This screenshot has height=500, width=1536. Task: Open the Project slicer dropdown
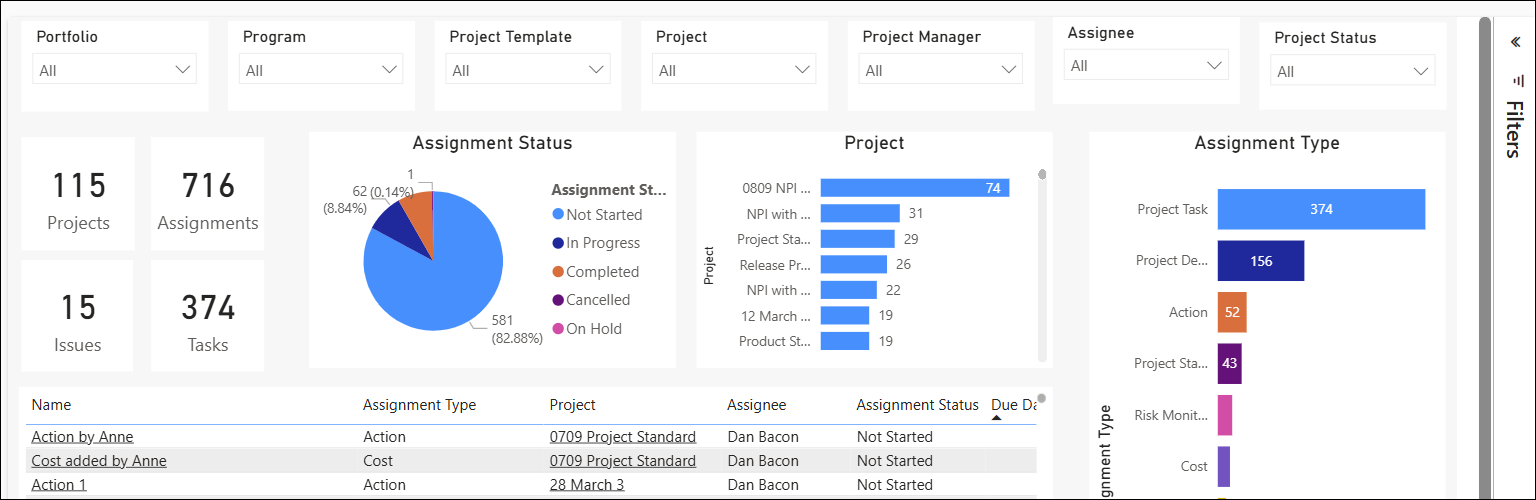click(734, 69)
